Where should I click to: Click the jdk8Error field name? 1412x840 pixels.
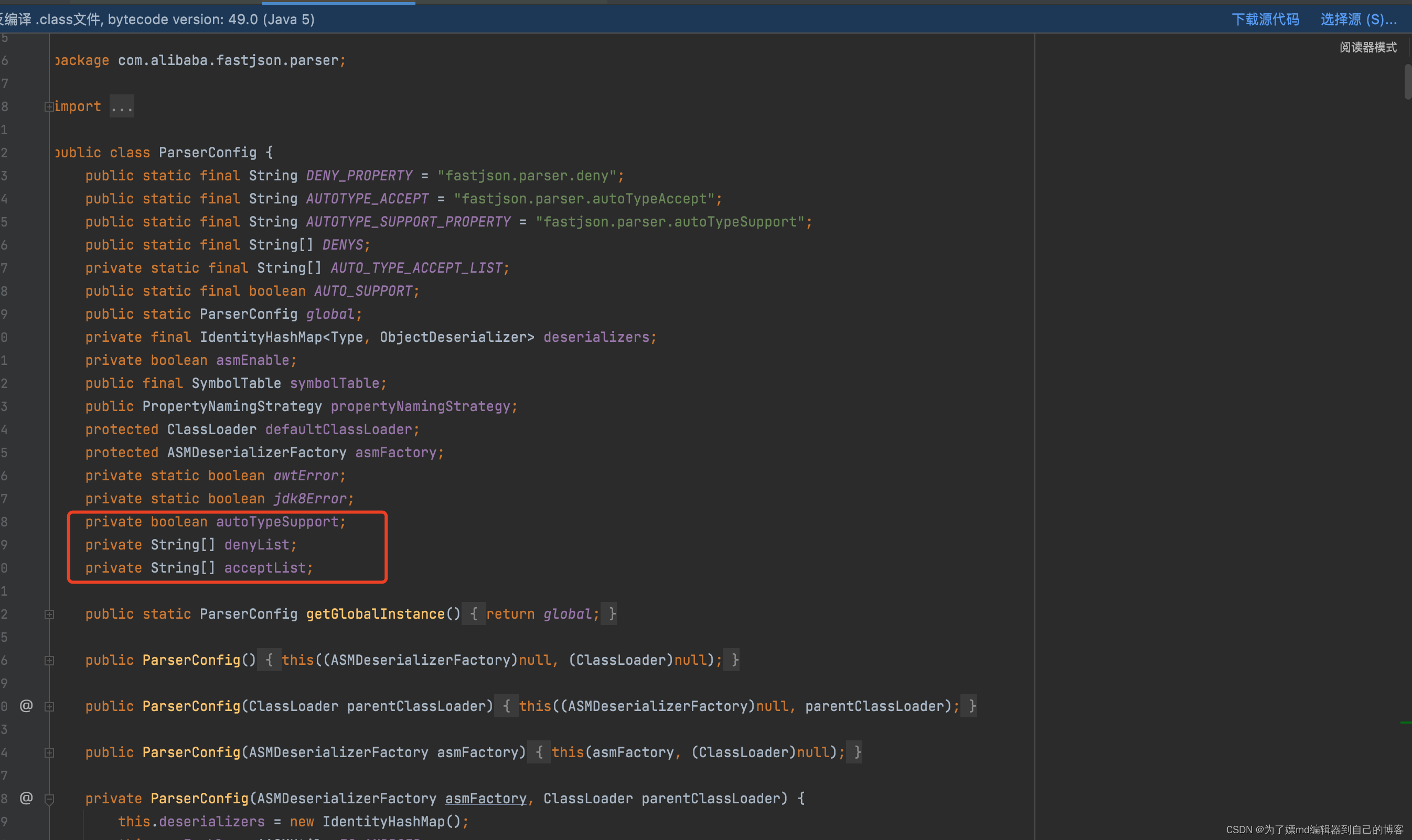[309, 499]
